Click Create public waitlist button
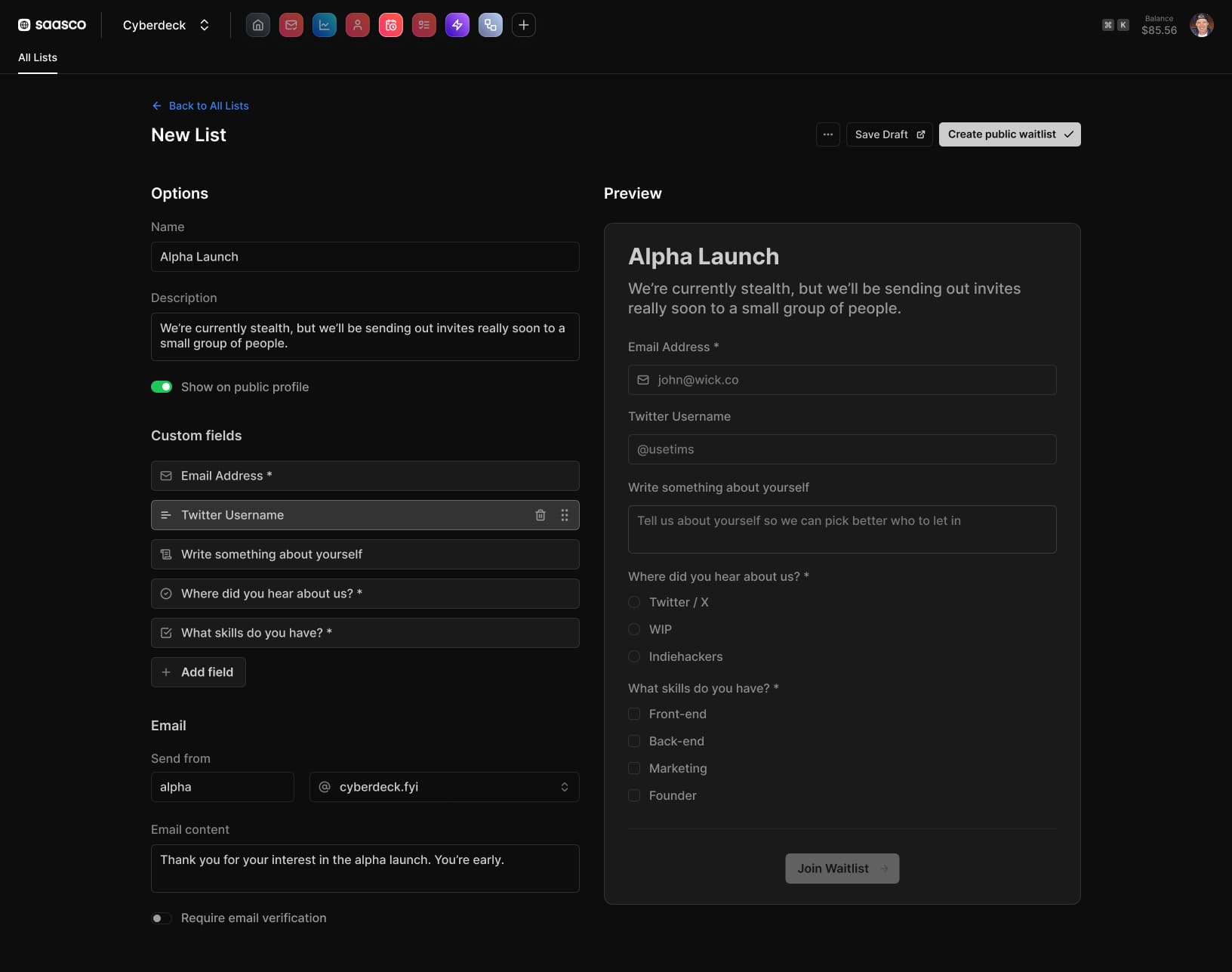 (x=1010, y=134)
